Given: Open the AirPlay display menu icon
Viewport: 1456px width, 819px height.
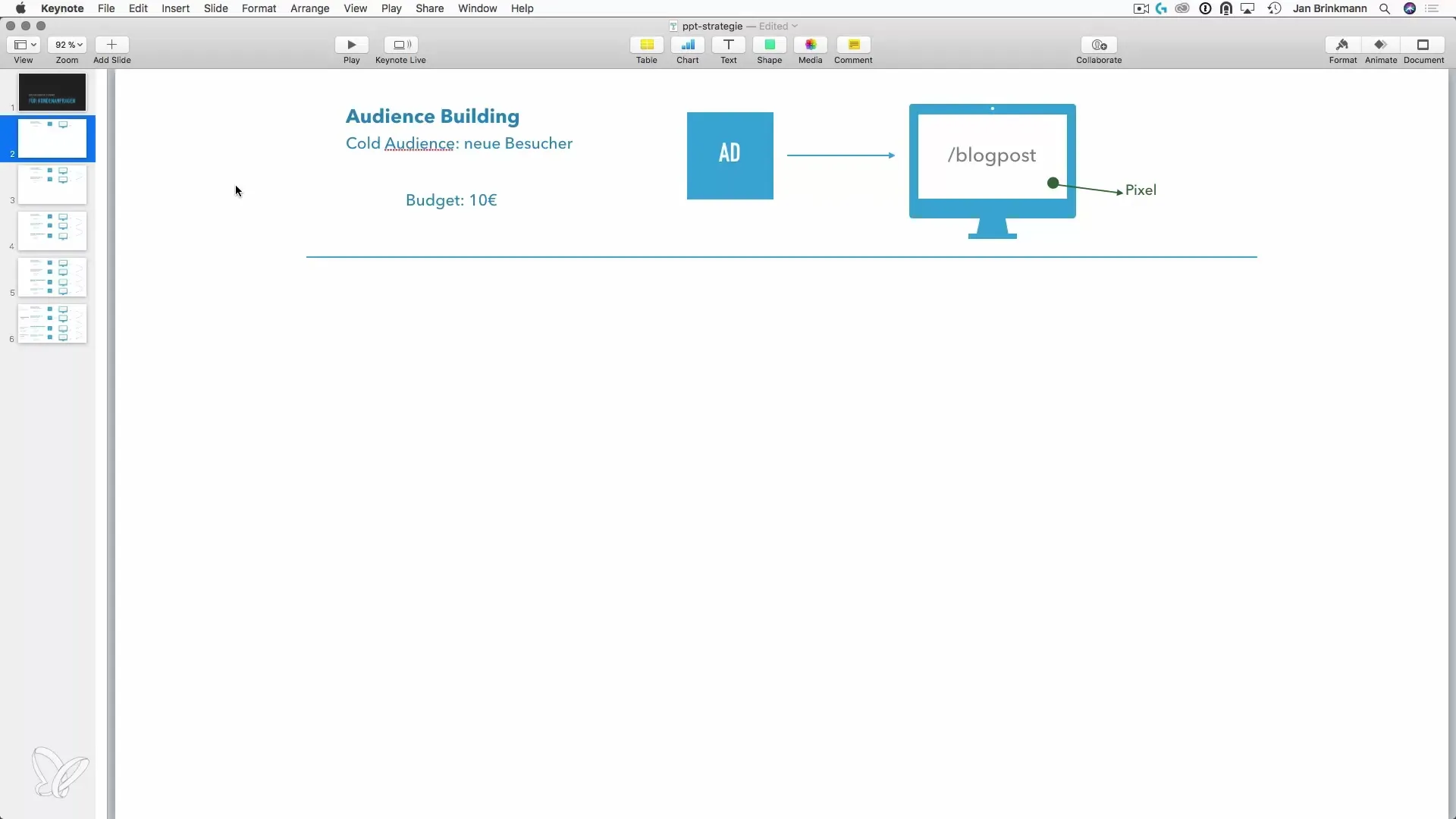Looking at the screenshot, I should tap(1247, 8).
